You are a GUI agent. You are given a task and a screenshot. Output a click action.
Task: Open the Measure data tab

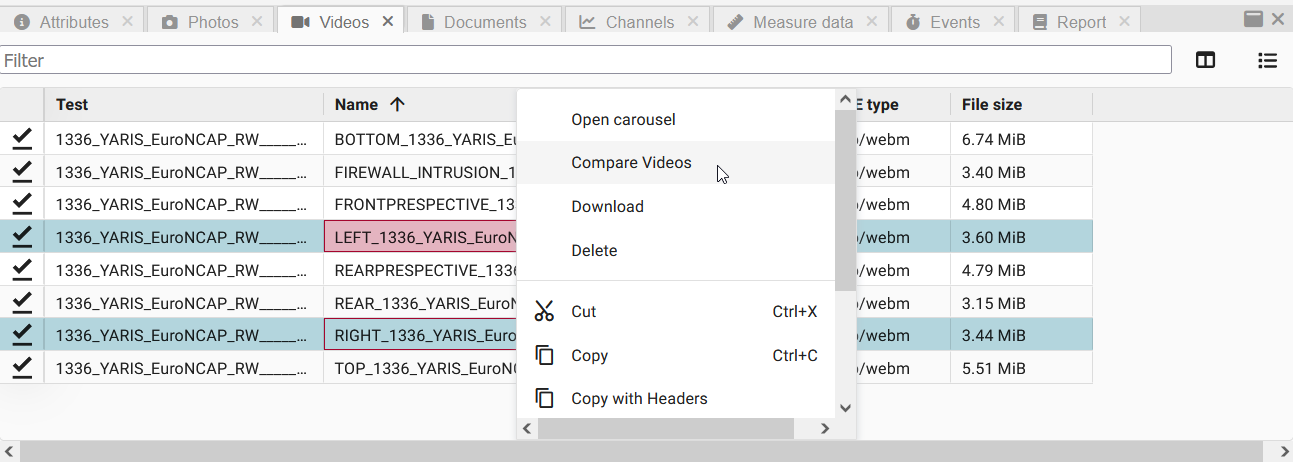click(803, 21)
